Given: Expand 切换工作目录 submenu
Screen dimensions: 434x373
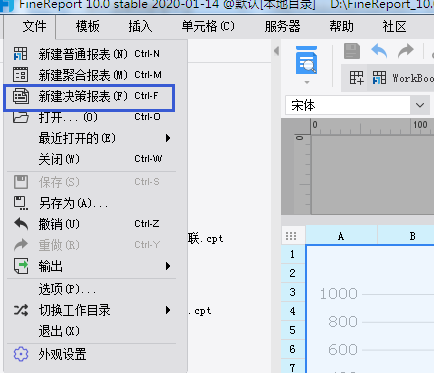Looking at the screenshot, I should pyautogui.click(x=91, y=310).
